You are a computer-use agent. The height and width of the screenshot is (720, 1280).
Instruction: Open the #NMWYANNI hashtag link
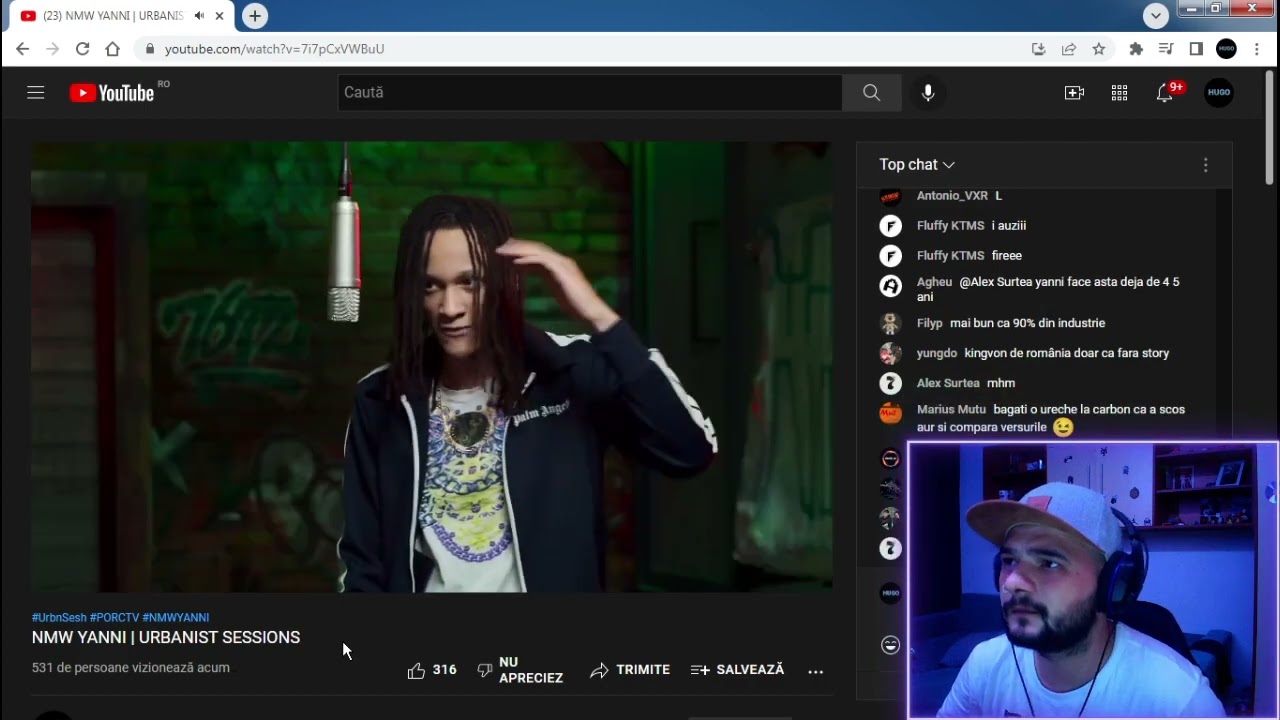176,618
